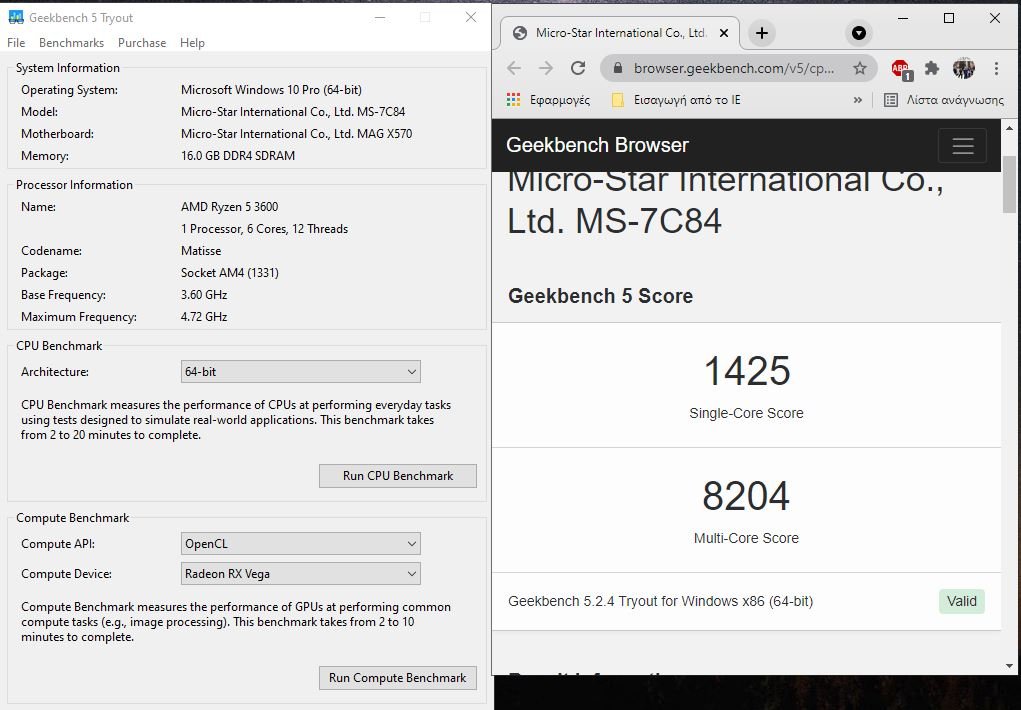This screenshot has width=1021, height=710.
Task: Select the Micro-Star International Chrome tab
Action: [x=620, y=33]
